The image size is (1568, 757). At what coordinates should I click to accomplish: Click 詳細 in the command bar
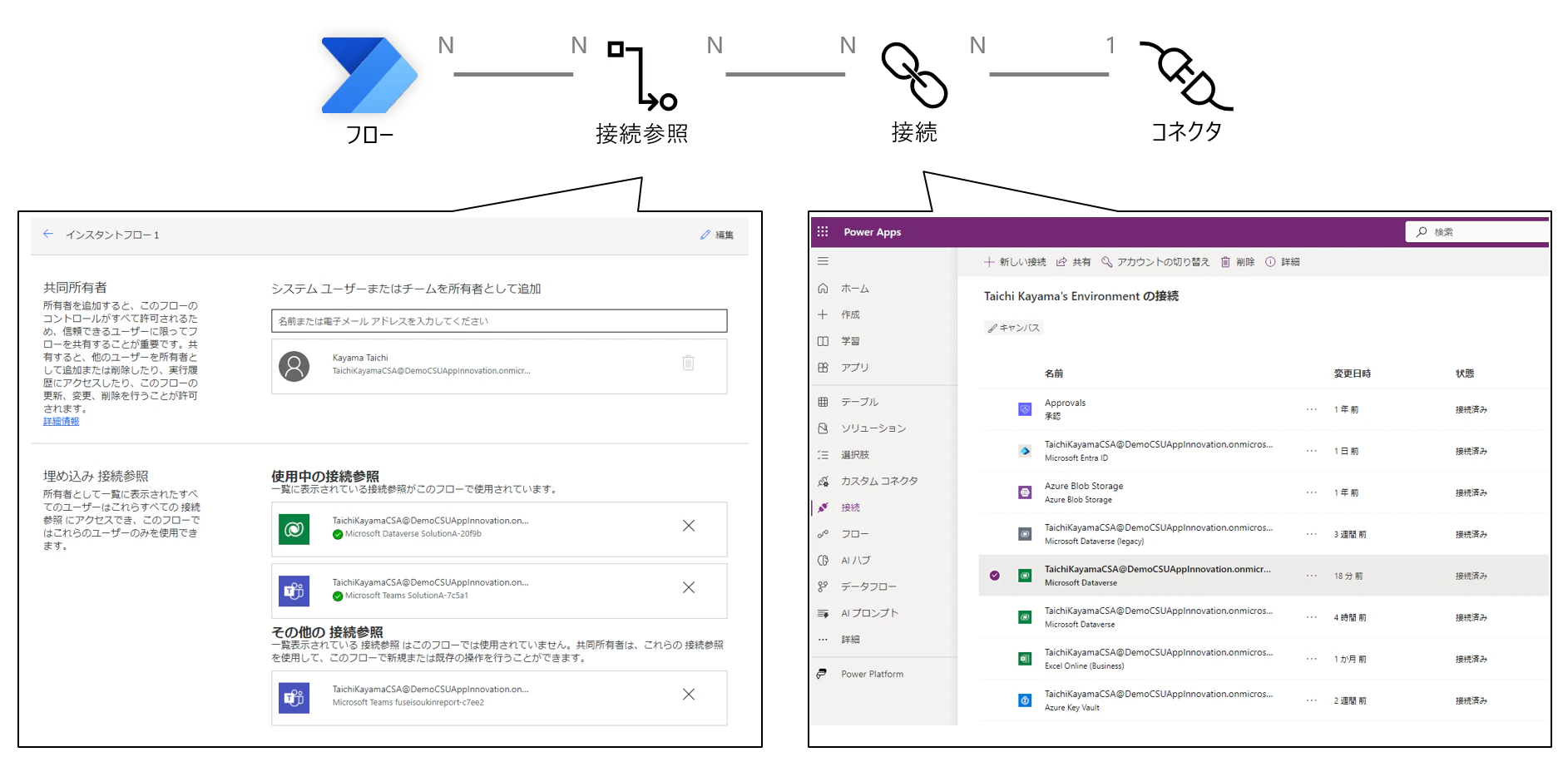(1283, 262)
